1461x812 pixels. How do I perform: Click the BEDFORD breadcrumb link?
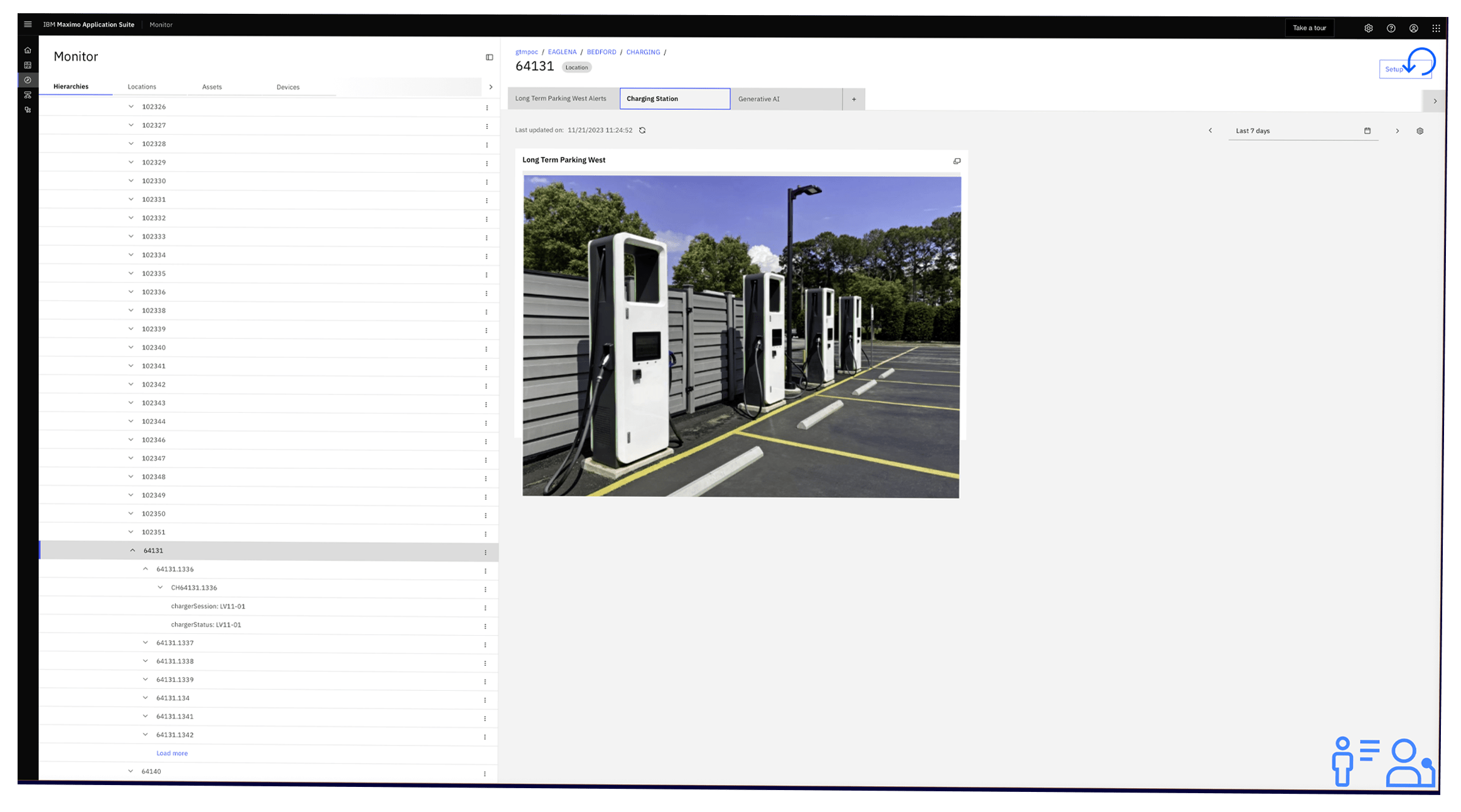coord(601,52)
